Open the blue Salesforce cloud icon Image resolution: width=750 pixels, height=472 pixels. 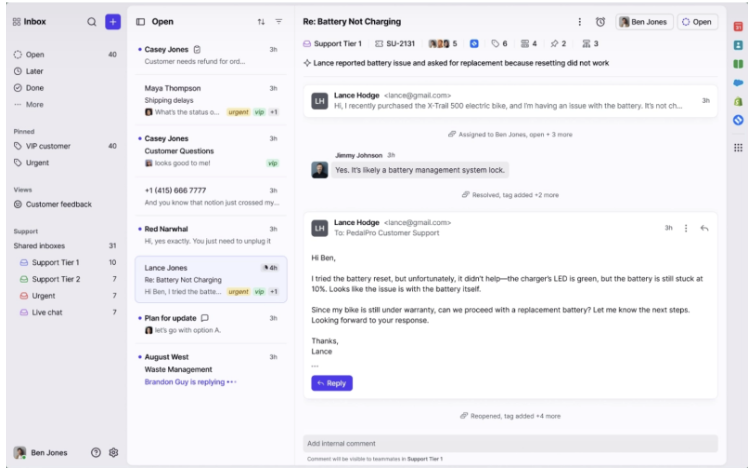pos(738,82)
